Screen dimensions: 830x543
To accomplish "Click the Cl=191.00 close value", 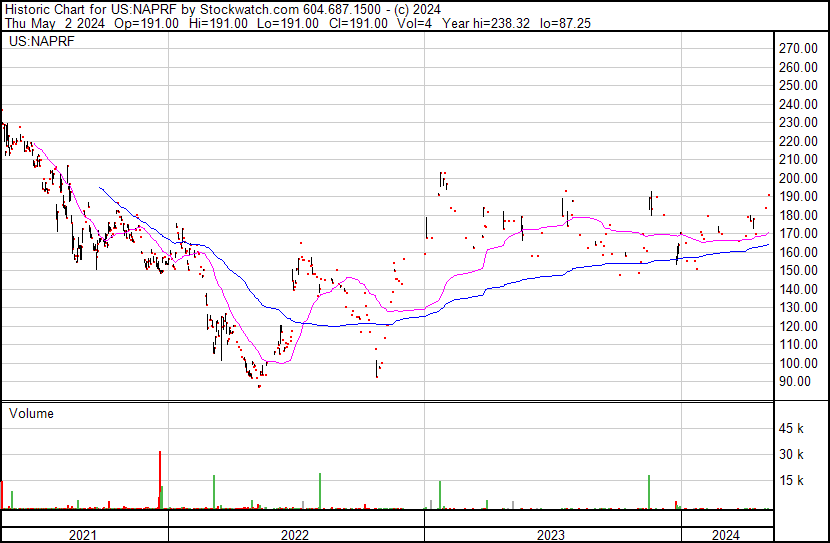I will 358,23.
